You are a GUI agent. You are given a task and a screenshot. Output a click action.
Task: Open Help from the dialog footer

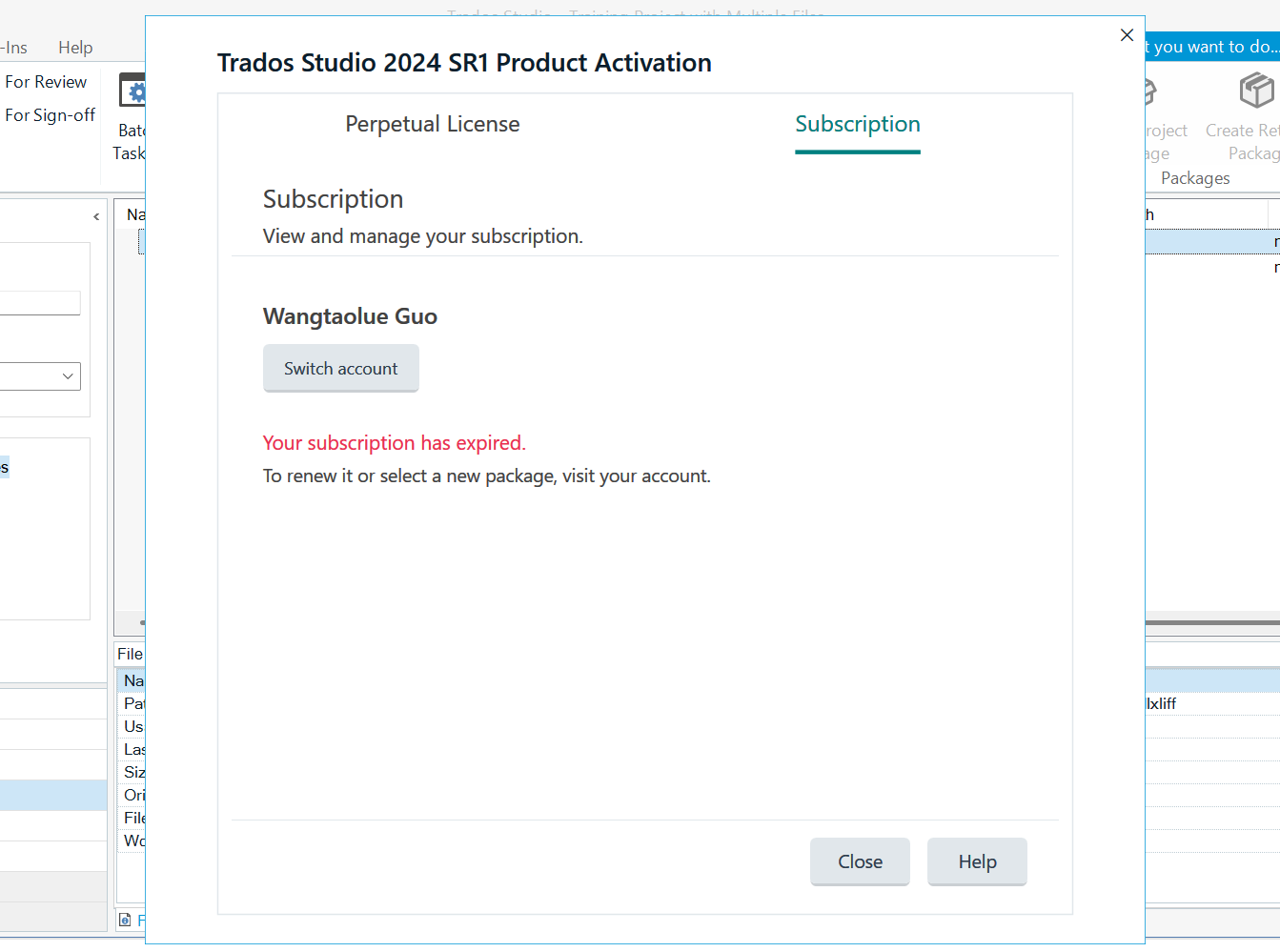[976, 861]
